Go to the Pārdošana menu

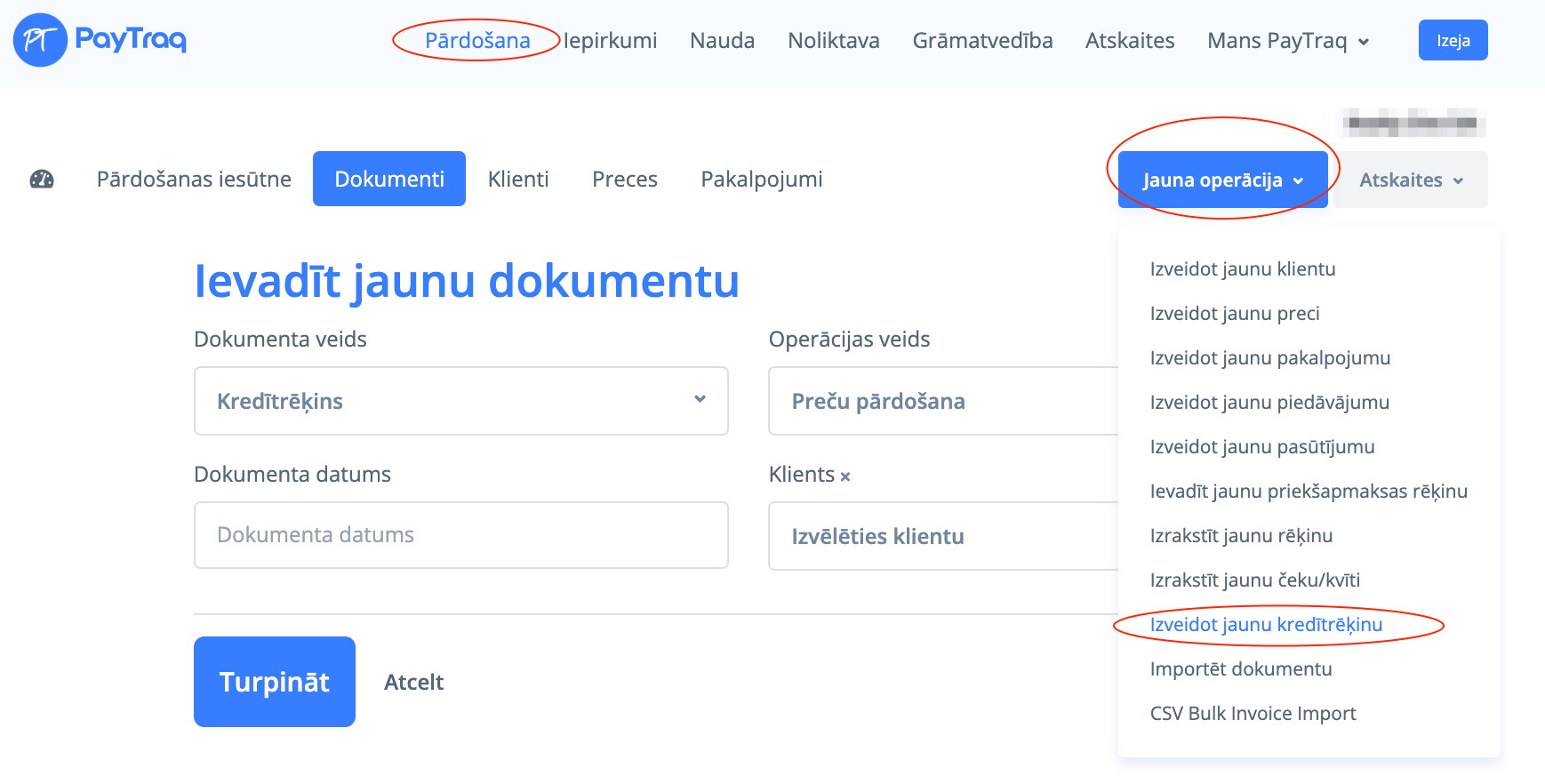pos(477,41)
